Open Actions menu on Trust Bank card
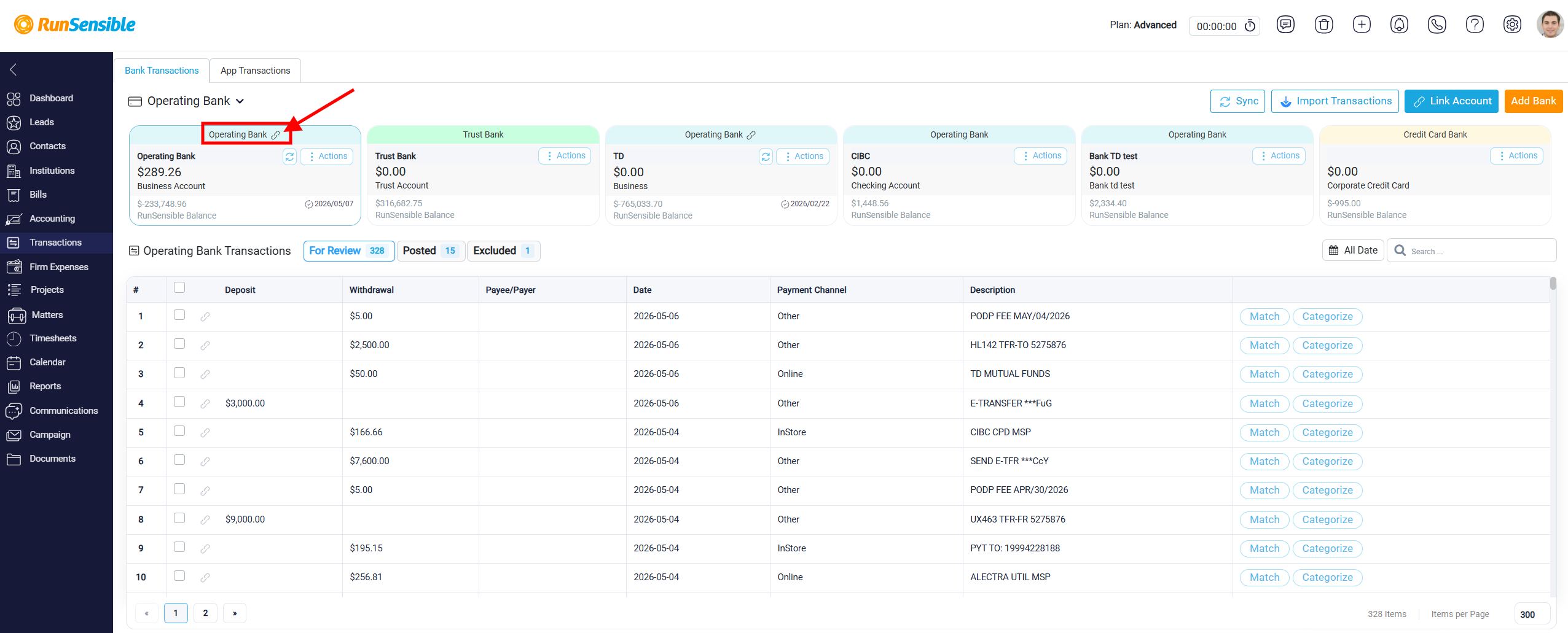The height and width of the screenshot is (633, 1568). pos(565,156)
